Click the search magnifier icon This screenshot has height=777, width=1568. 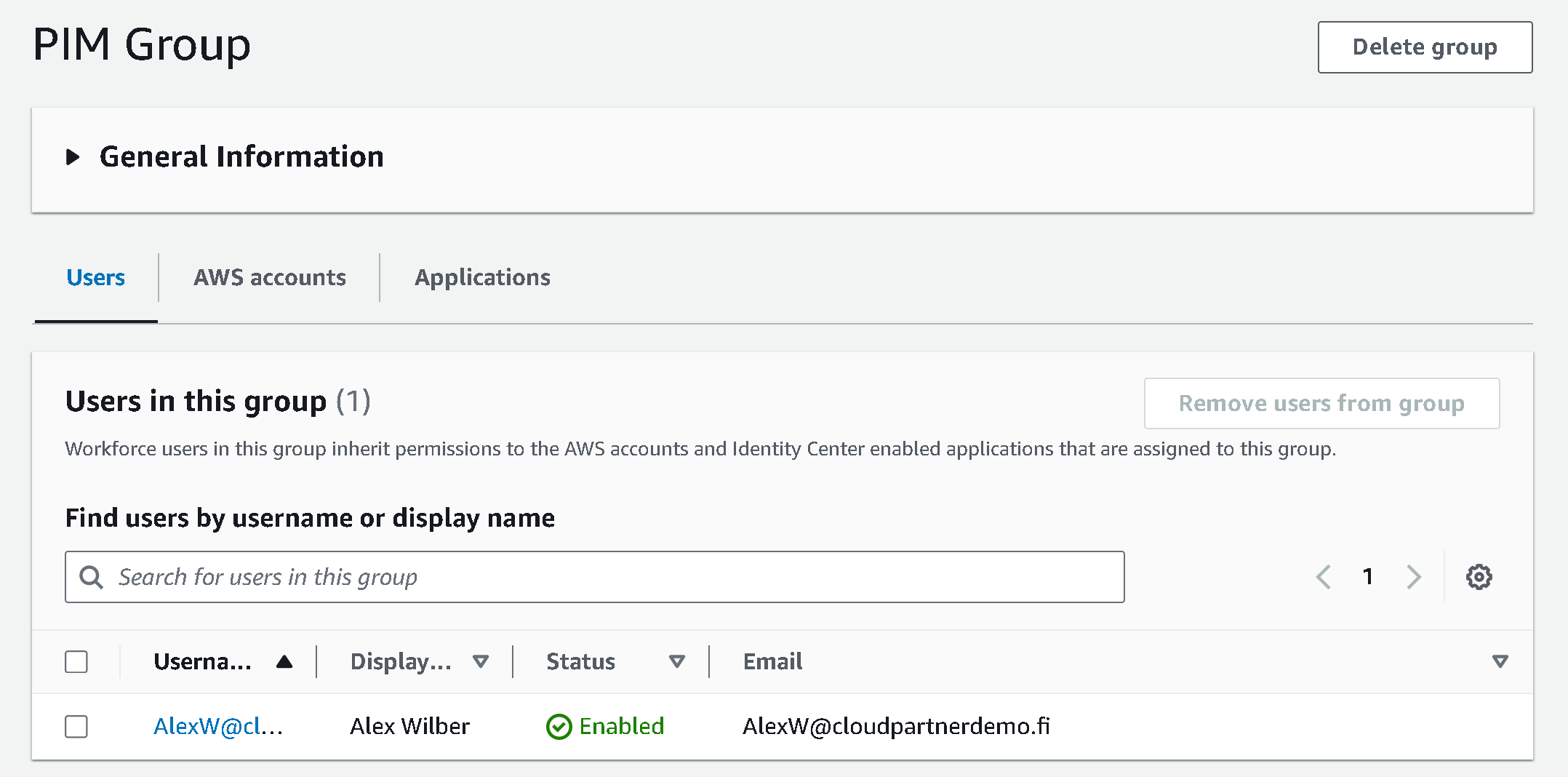point(92,577)
